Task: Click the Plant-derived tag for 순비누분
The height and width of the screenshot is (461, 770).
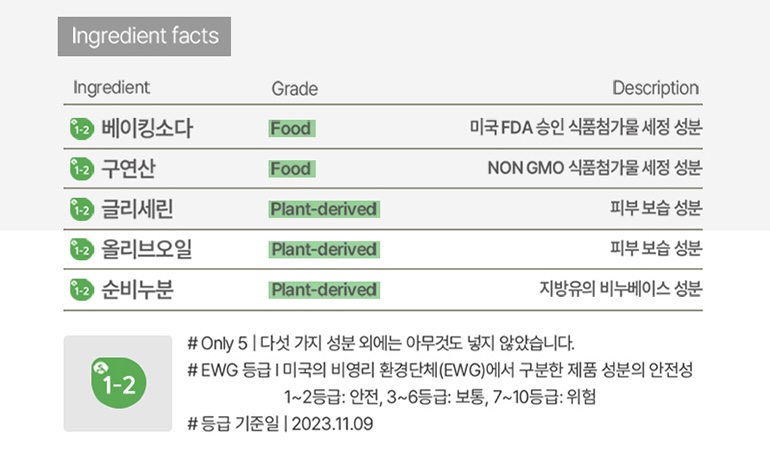Action: [324, 290]
